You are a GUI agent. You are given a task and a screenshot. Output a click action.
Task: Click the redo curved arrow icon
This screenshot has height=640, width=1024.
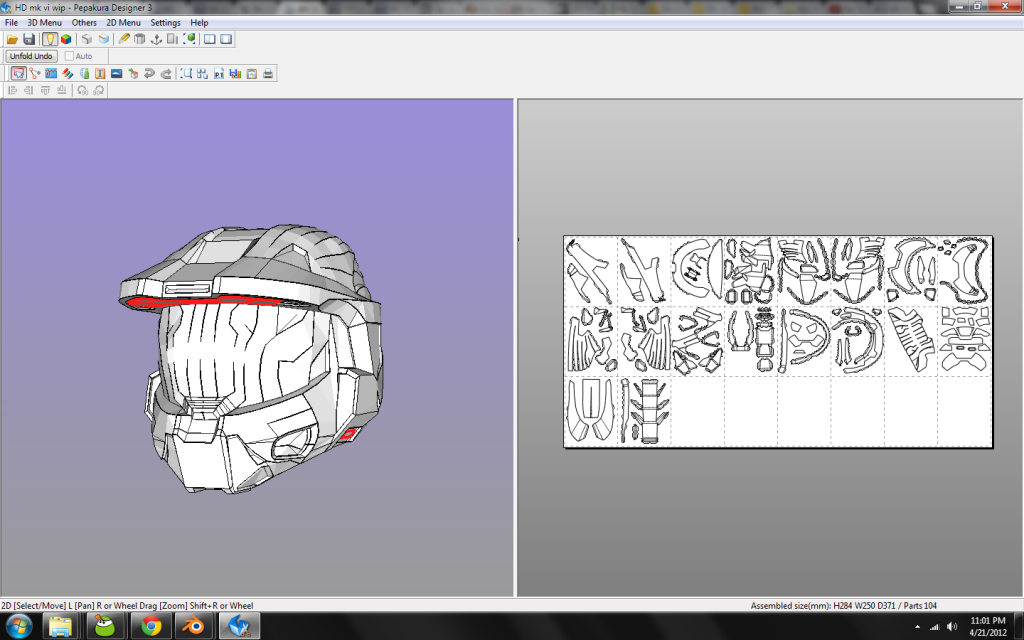(x=166, y=74)
